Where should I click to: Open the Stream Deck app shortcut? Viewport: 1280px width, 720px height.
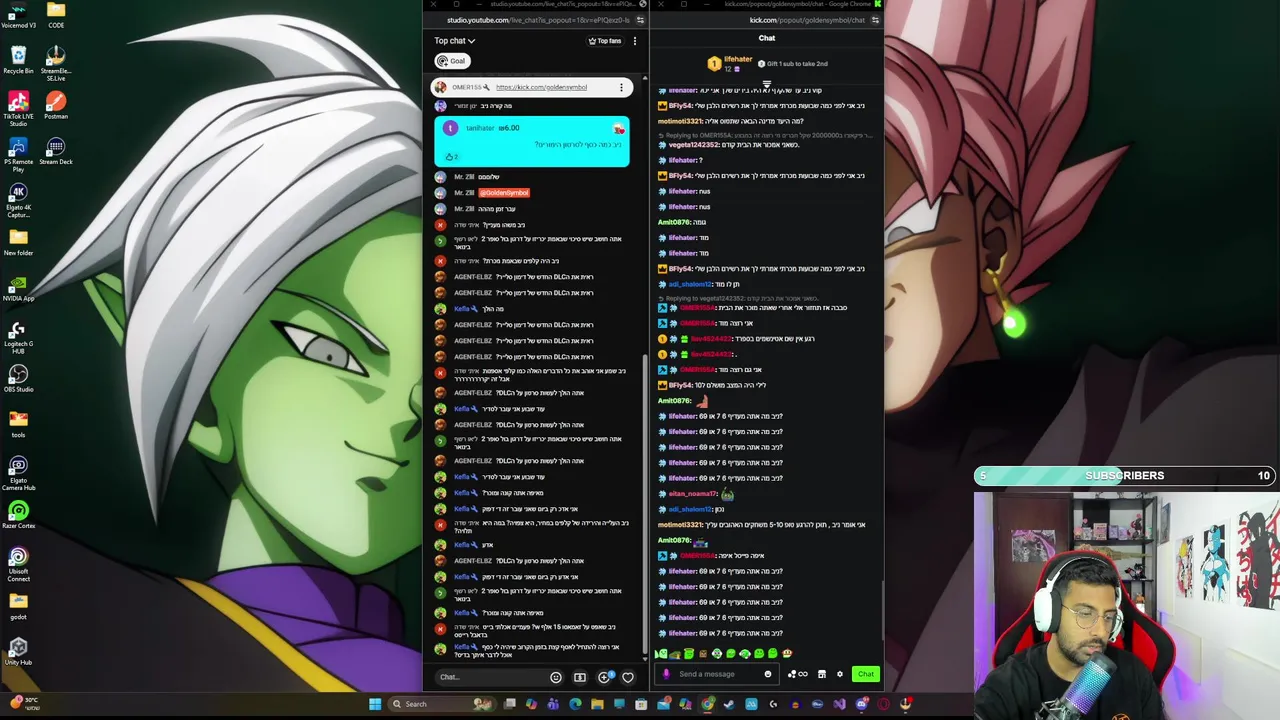(x=56, y=150)
